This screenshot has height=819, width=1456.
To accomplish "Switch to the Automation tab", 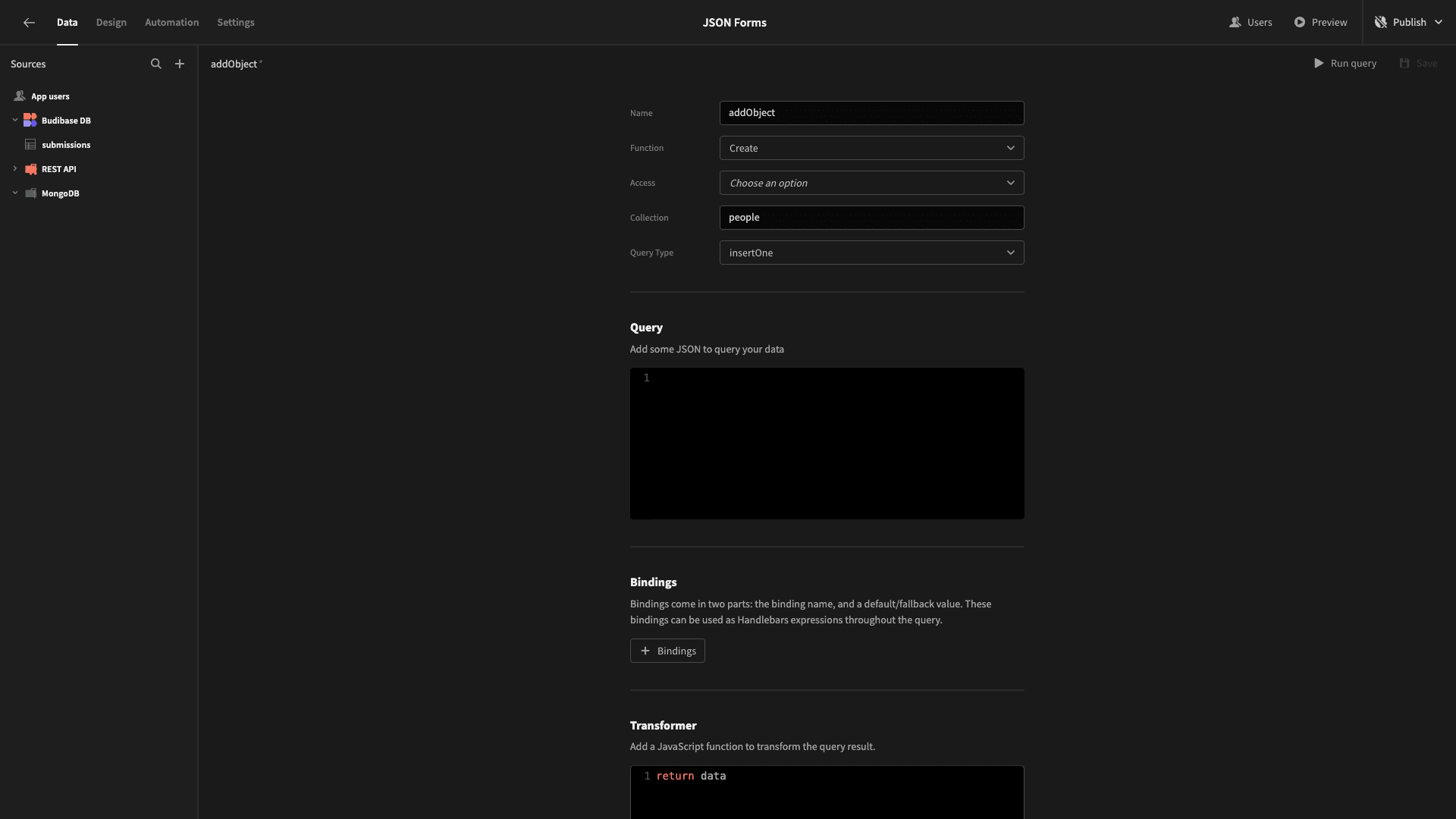I will coord(172,23).
